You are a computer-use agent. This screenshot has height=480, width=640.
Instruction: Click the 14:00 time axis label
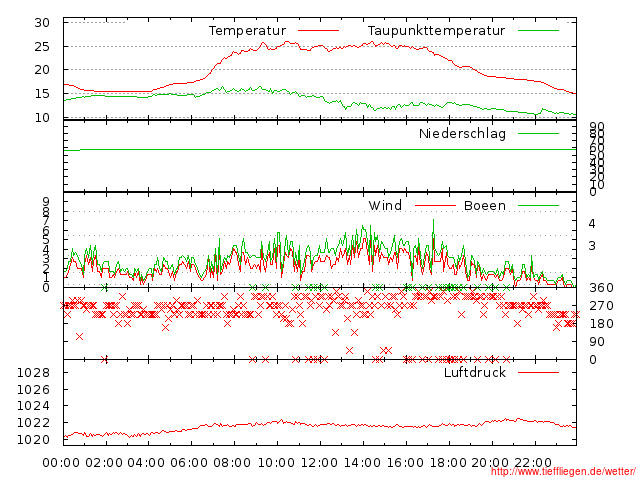[x=362, y=463]
